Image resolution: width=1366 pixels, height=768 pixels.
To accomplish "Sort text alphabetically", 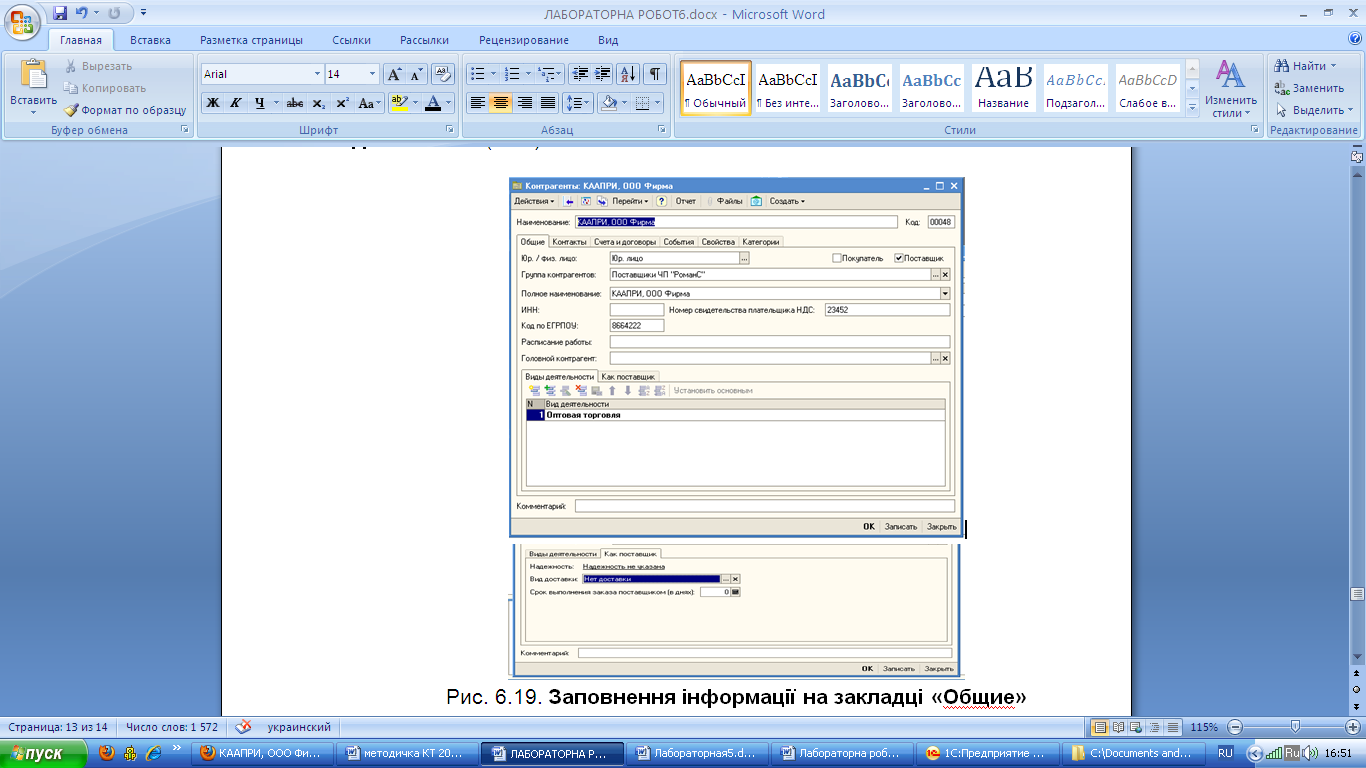I will [629, 74].
